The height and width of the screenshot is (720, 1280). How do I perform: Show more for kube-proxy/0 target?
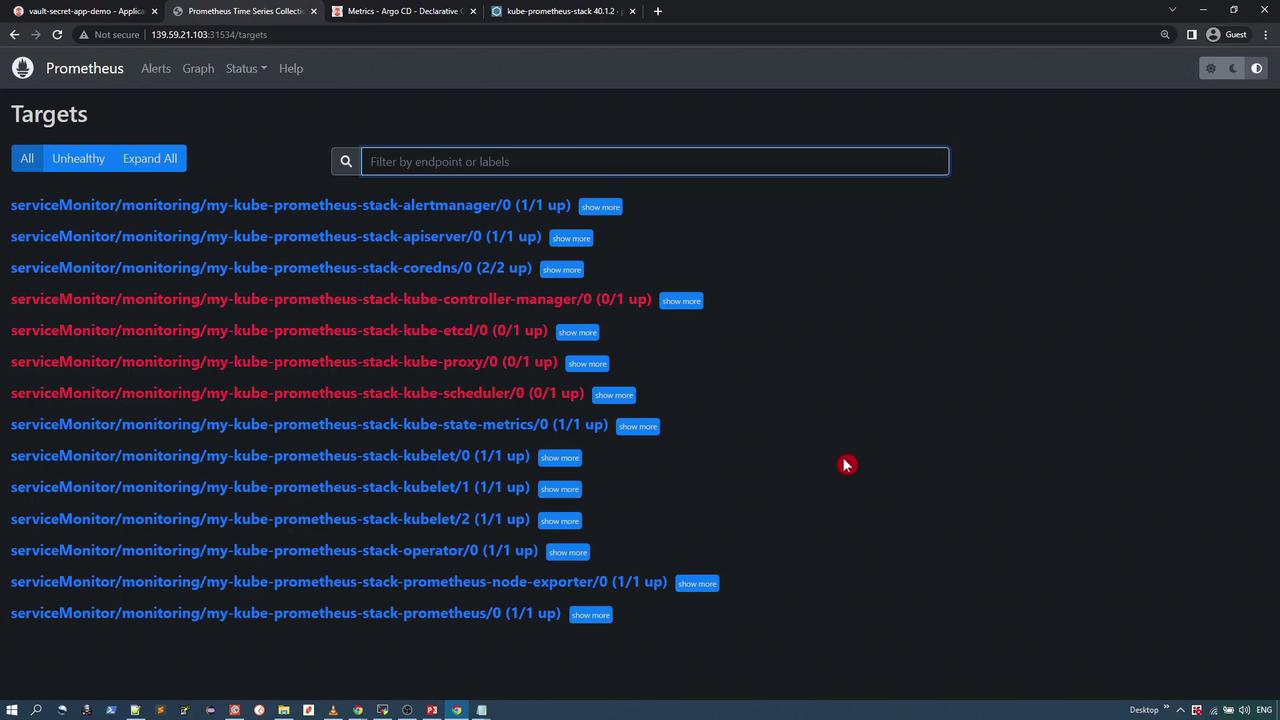[587, 363]
